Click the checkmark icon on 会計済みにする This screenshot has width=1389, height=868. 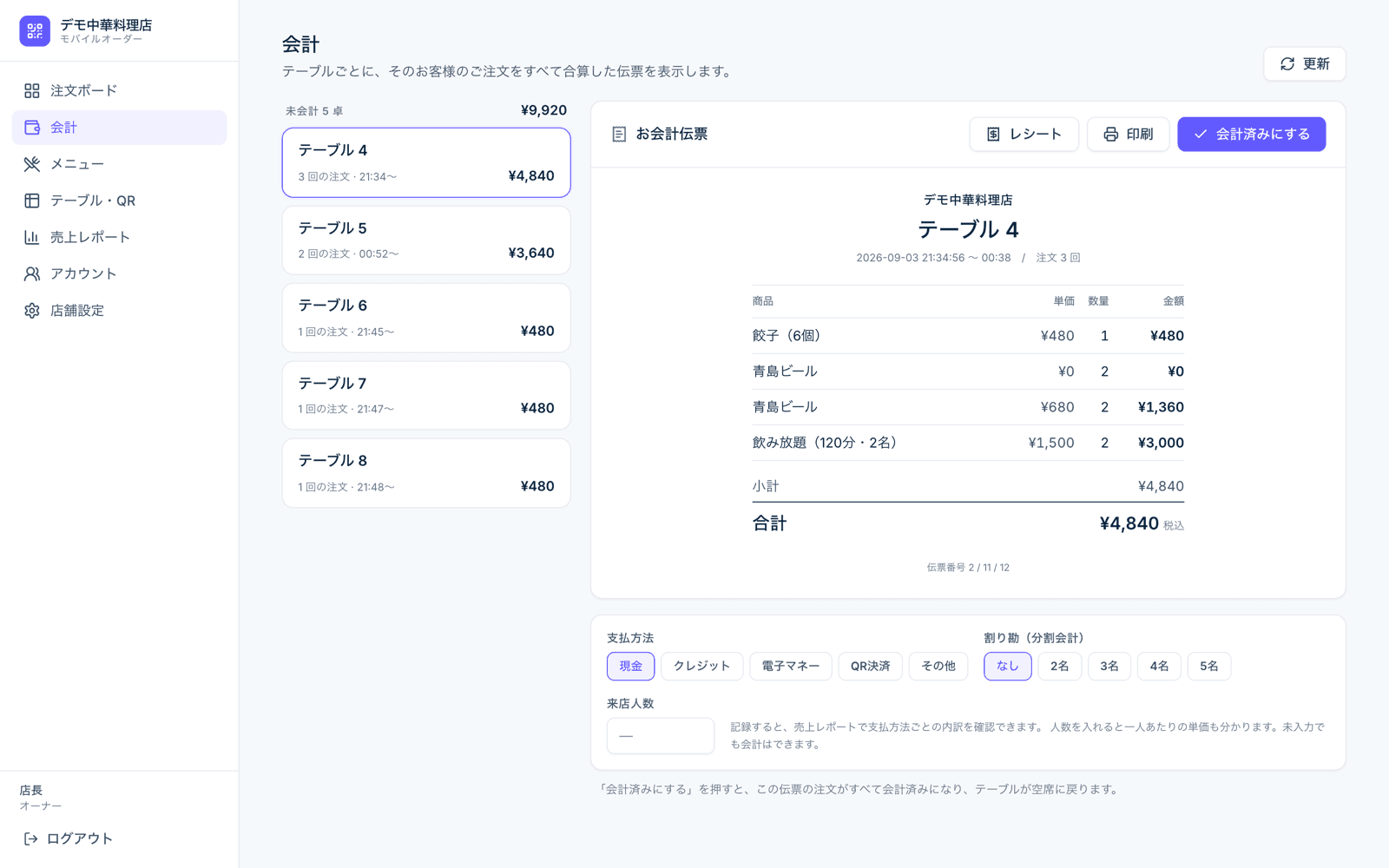point(1201,135)
